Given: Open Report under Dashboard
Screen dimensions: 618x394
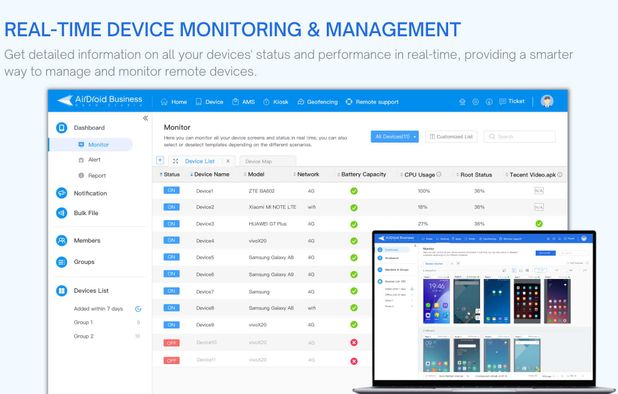Looking at the screenshot, I should click(92, 175).
